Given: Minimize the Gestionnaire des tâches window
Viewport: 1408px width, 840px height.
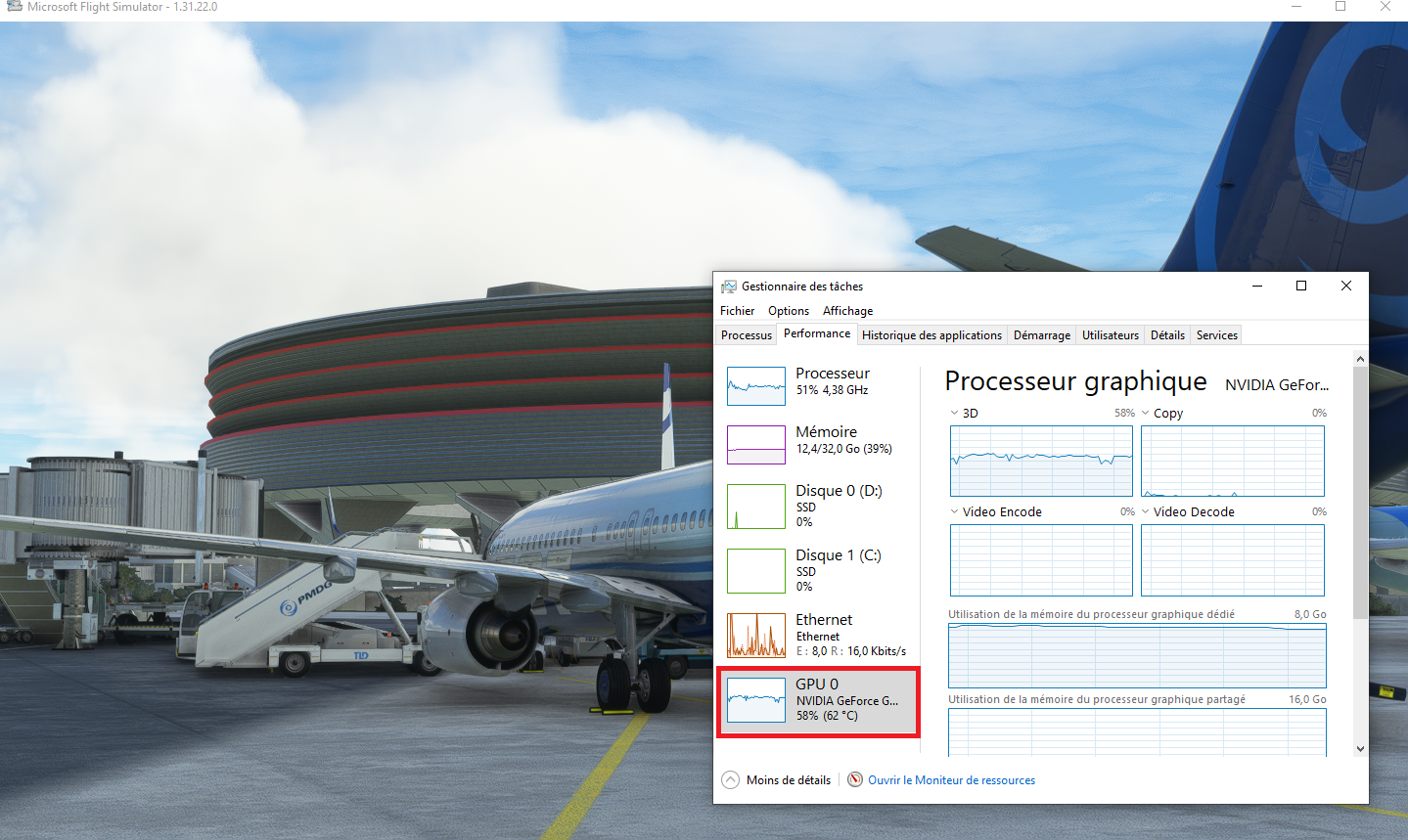Looking at the screenshot, I should 1257,286.
